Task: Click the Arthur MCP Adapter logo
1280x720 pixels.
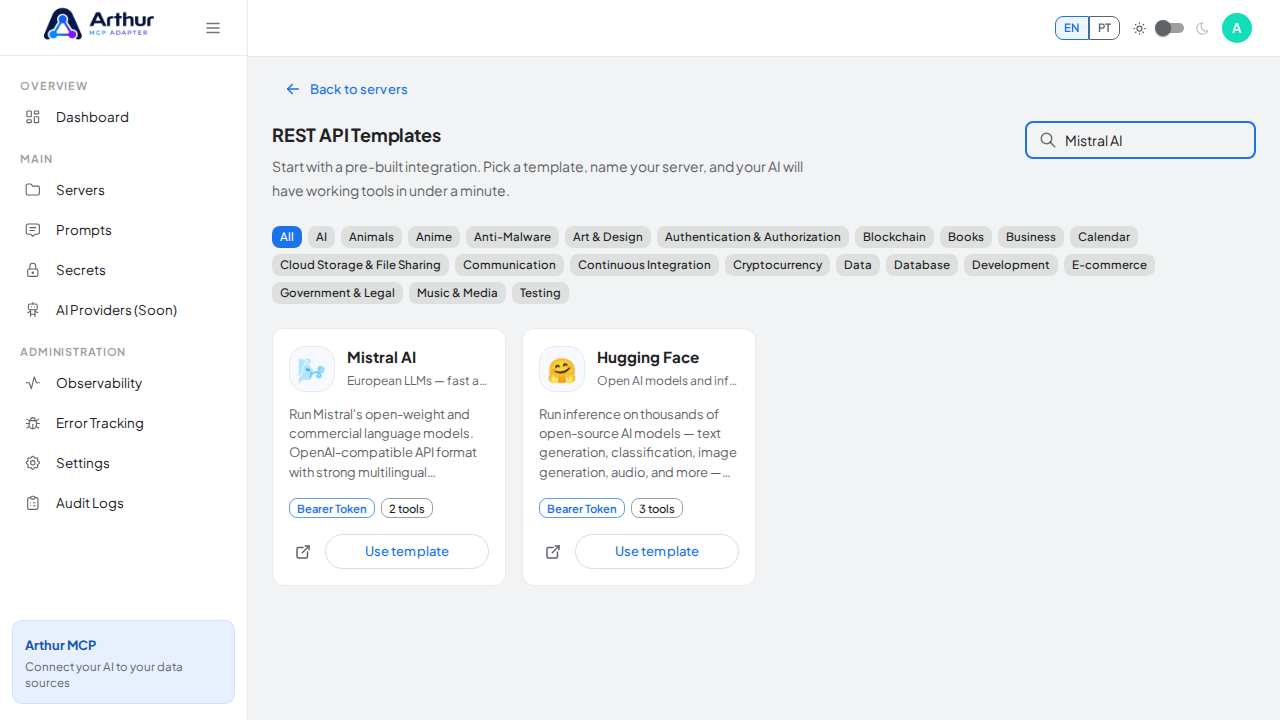Action: click(x=99, y=24)
